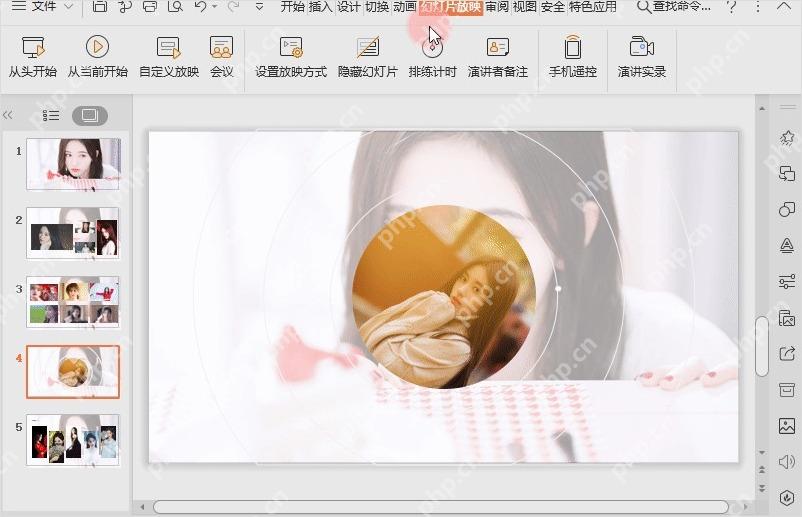Screen dimensions: 802x517
Task: Open the archive box icon in sidebar
Action: [787, 390]
